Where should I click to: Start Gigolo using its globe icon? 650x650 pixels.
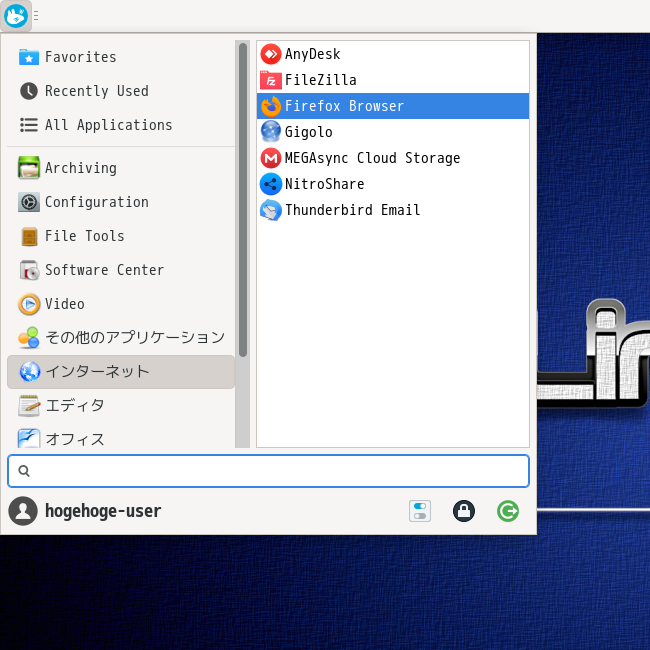[x=271, y=132]
